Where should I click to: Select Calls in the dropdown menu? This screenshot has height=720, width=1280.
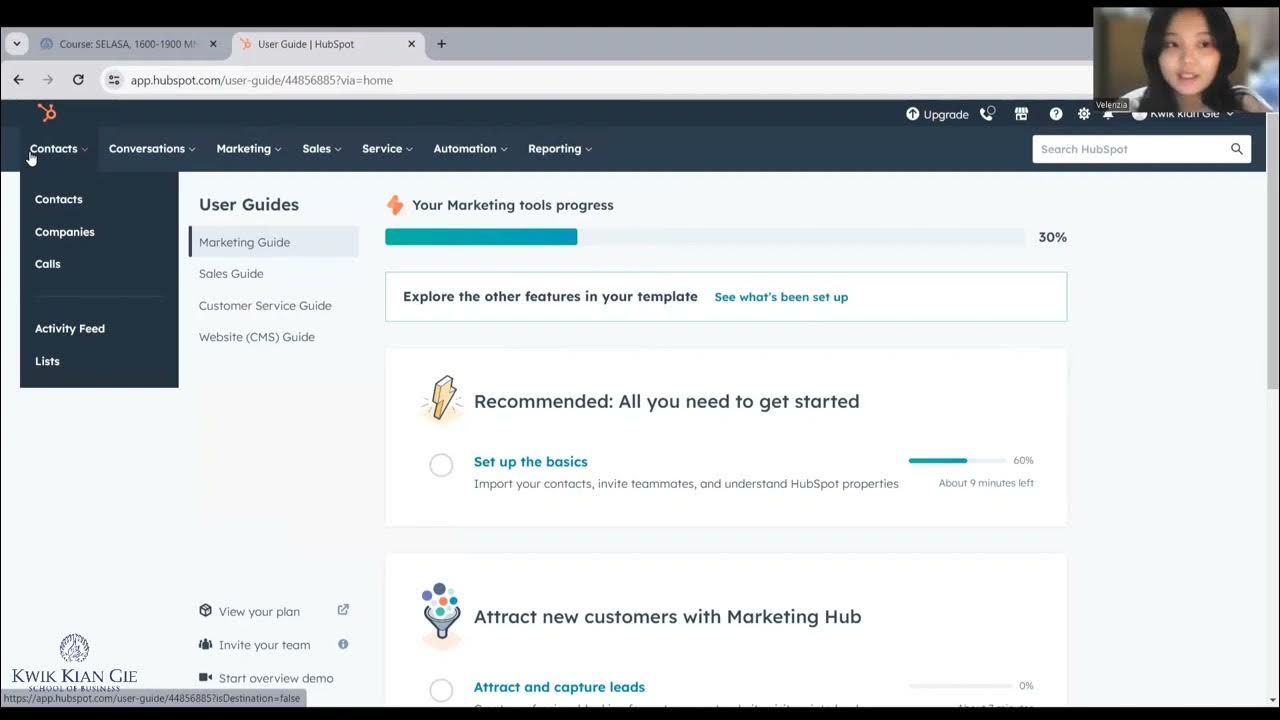click(x=48, y=264)
